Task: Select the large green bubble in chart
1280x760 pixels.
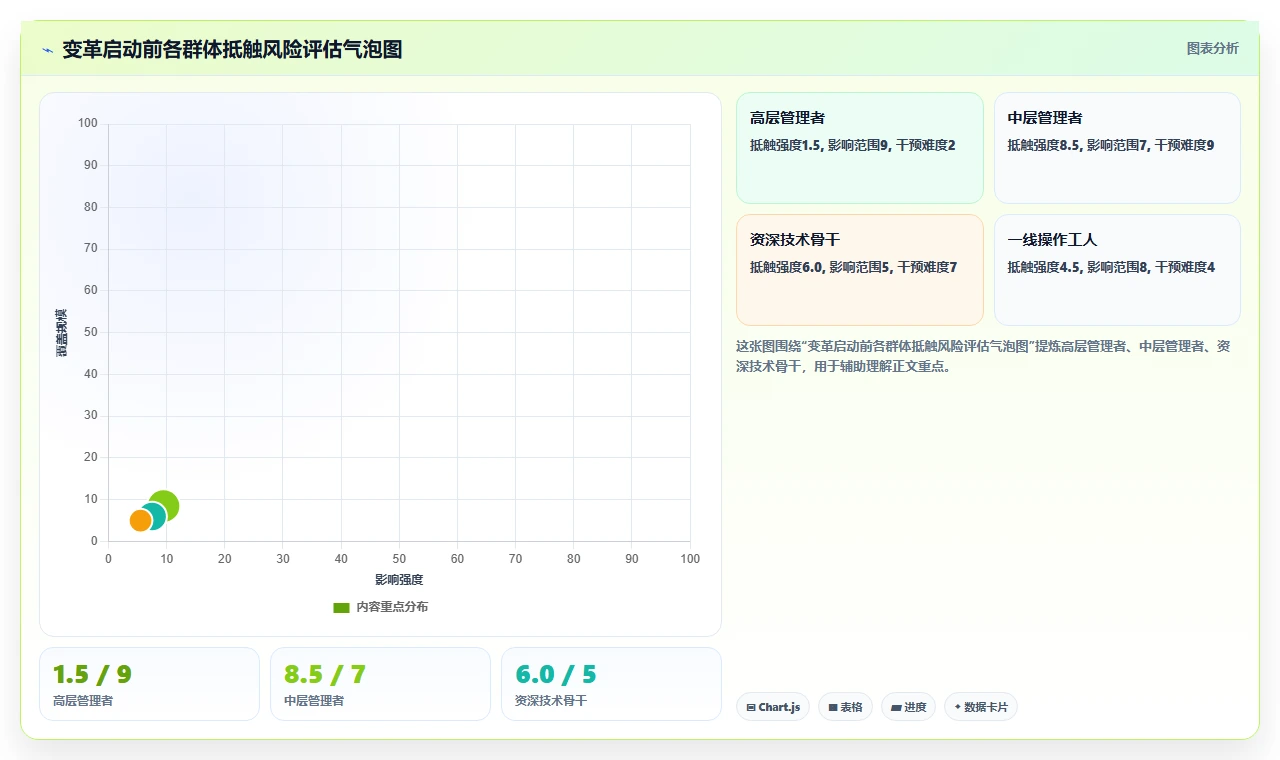Action: tap(164, 506)
